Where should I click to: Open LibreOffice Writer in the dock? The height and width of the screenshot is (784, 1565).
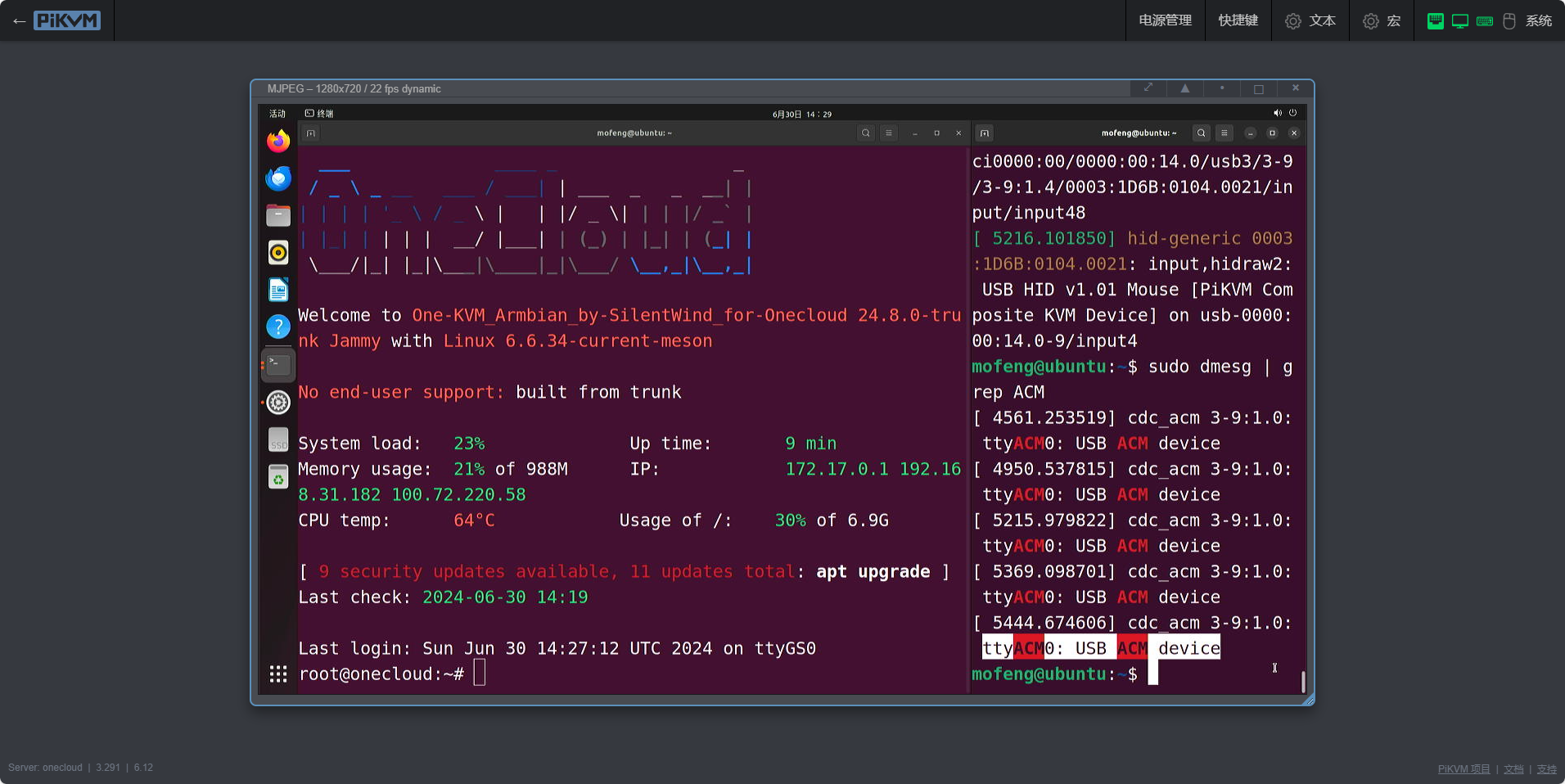(x=278, y=290)
